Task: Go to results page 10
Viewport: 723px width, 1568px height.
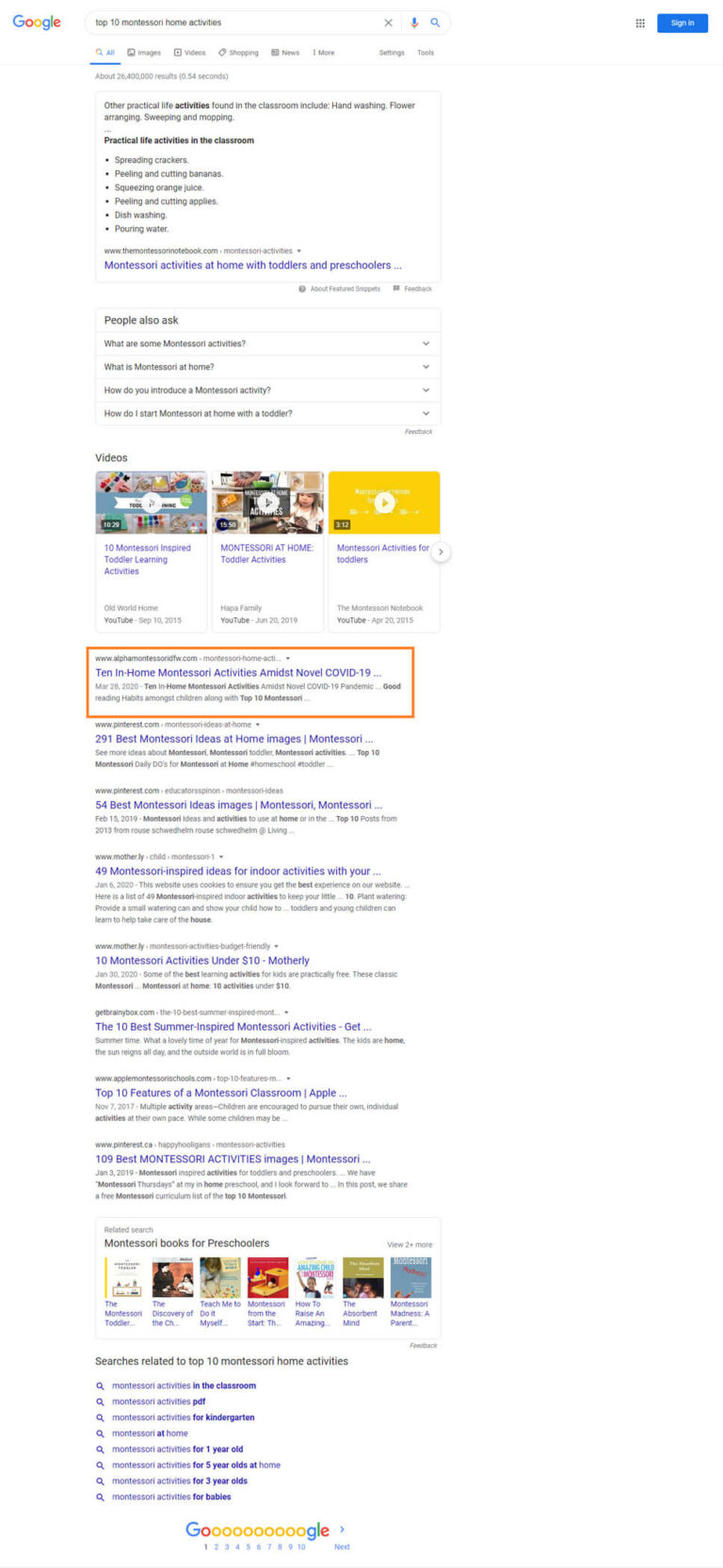Action: pyautogui.click(x=301, y=1546)
